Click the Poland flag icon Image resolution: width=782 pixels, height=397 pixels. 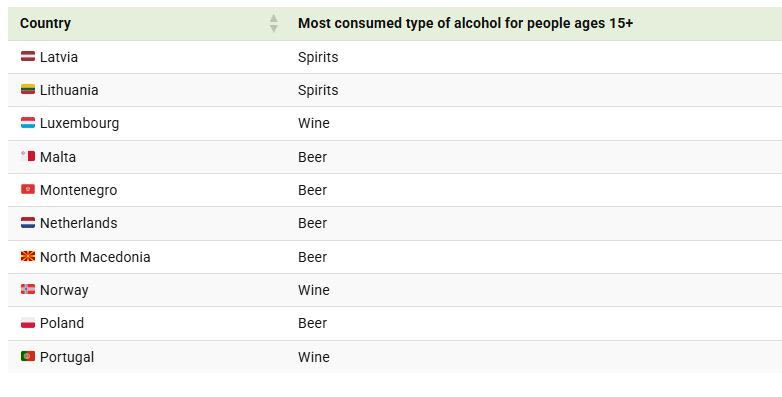[x=28, y=323]
